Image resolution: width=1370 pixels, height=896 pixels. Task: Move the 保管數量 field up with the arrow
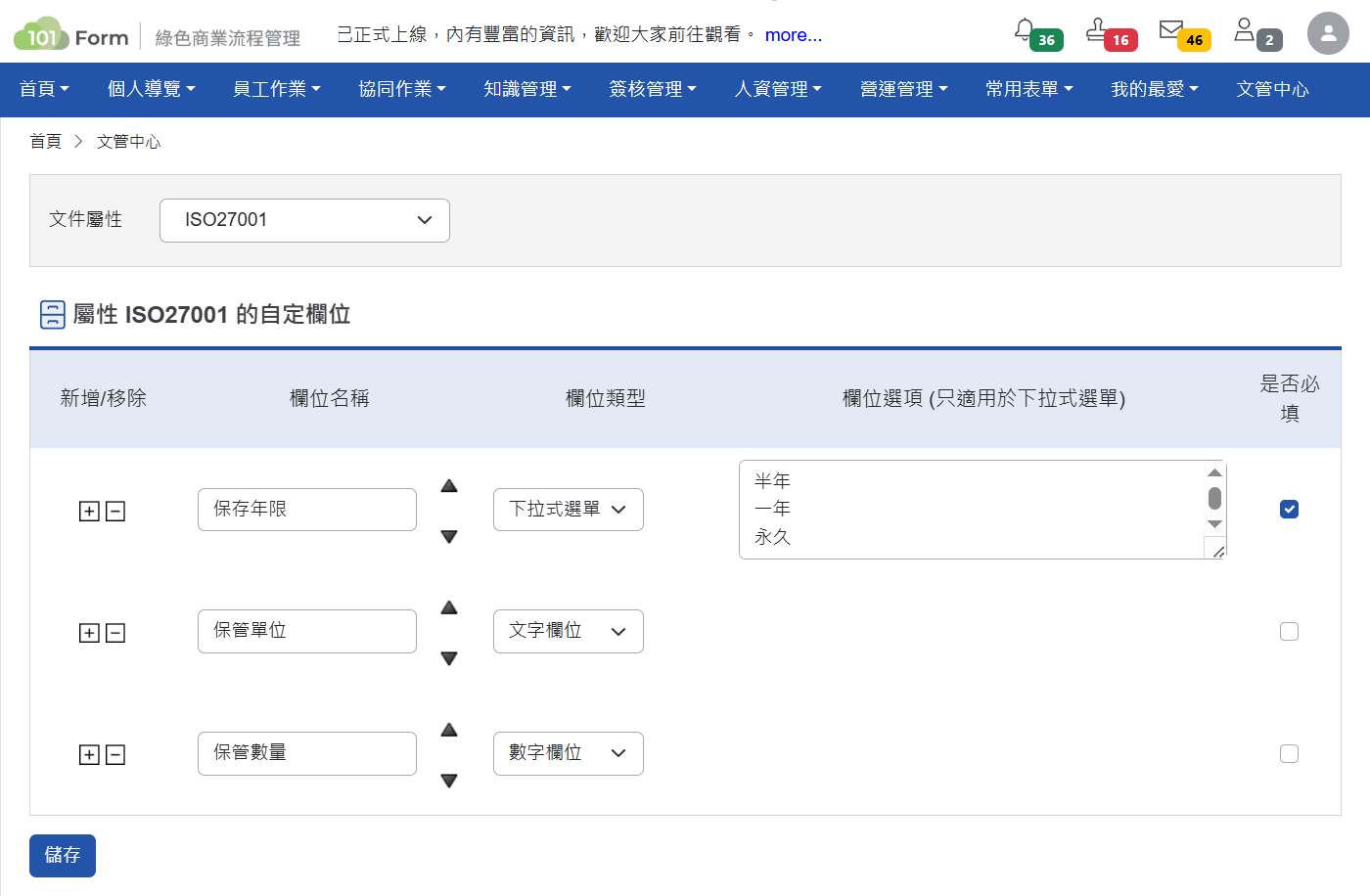449,730
